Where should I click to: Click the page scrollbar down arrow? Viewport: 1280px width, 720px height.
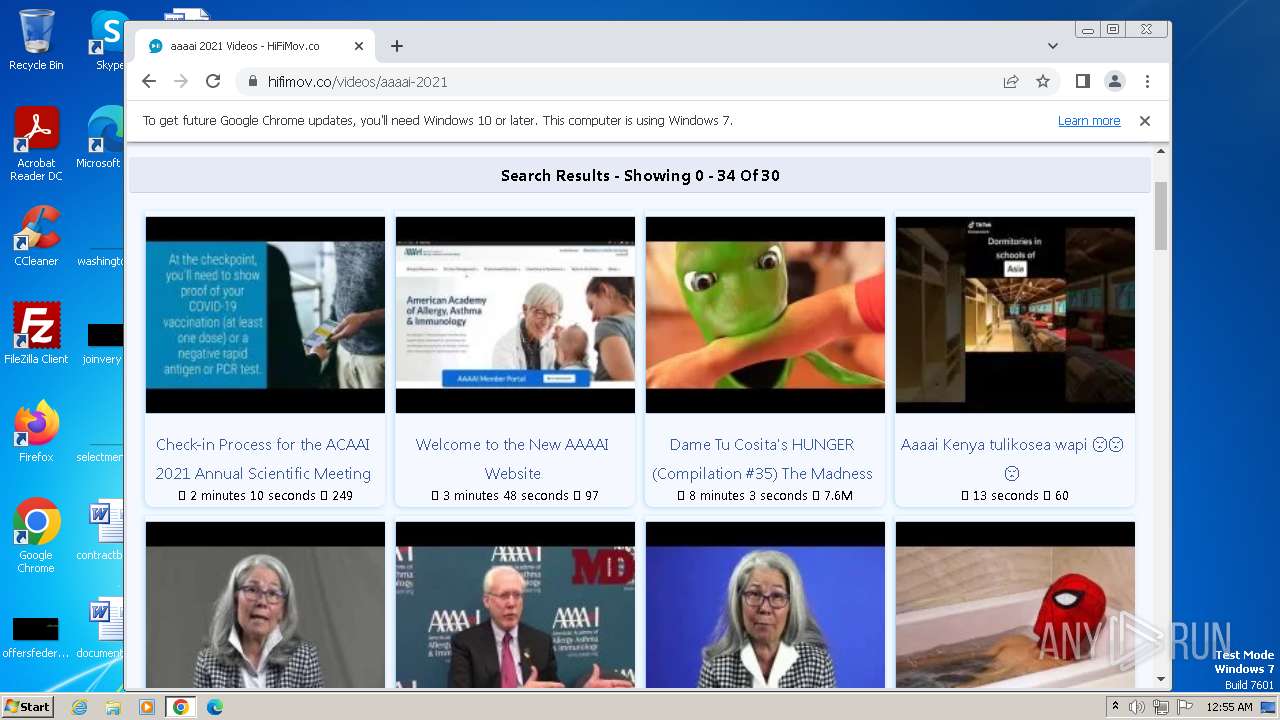click(x=1161, y=679)
